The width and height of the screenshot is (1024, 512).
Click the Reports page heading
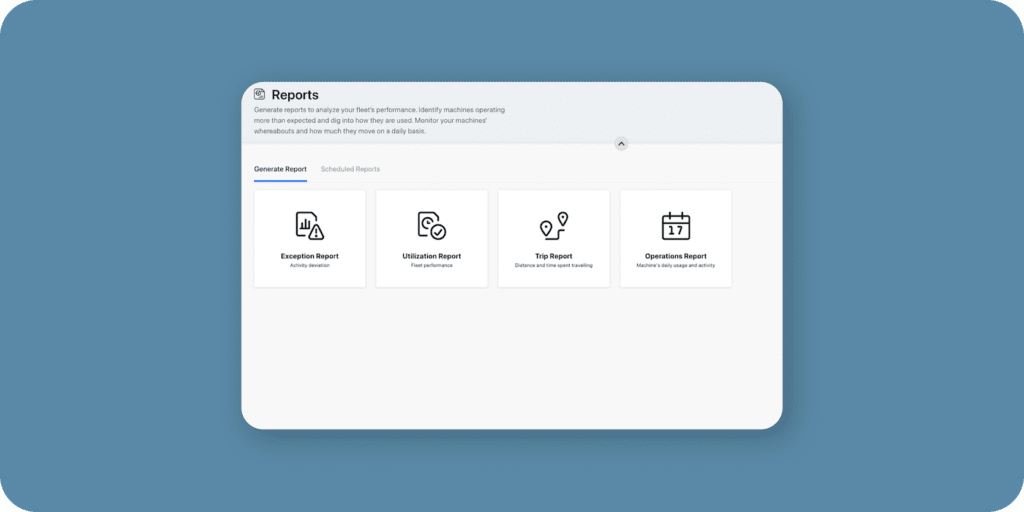click(295, 95)
